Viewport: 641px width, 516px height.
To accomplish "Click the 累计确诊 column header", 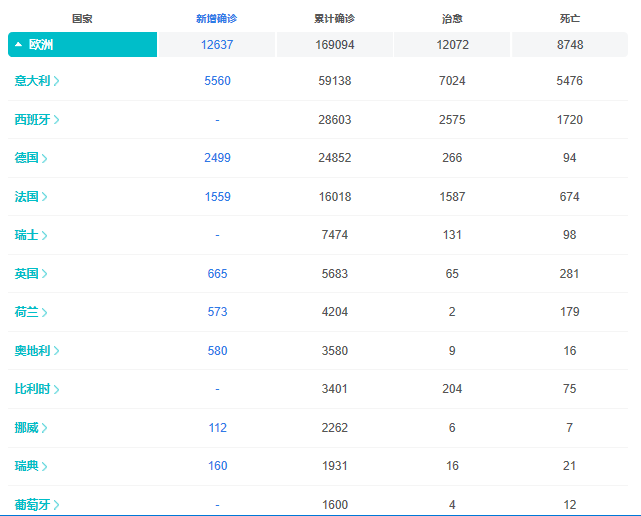I will (334, 18).
